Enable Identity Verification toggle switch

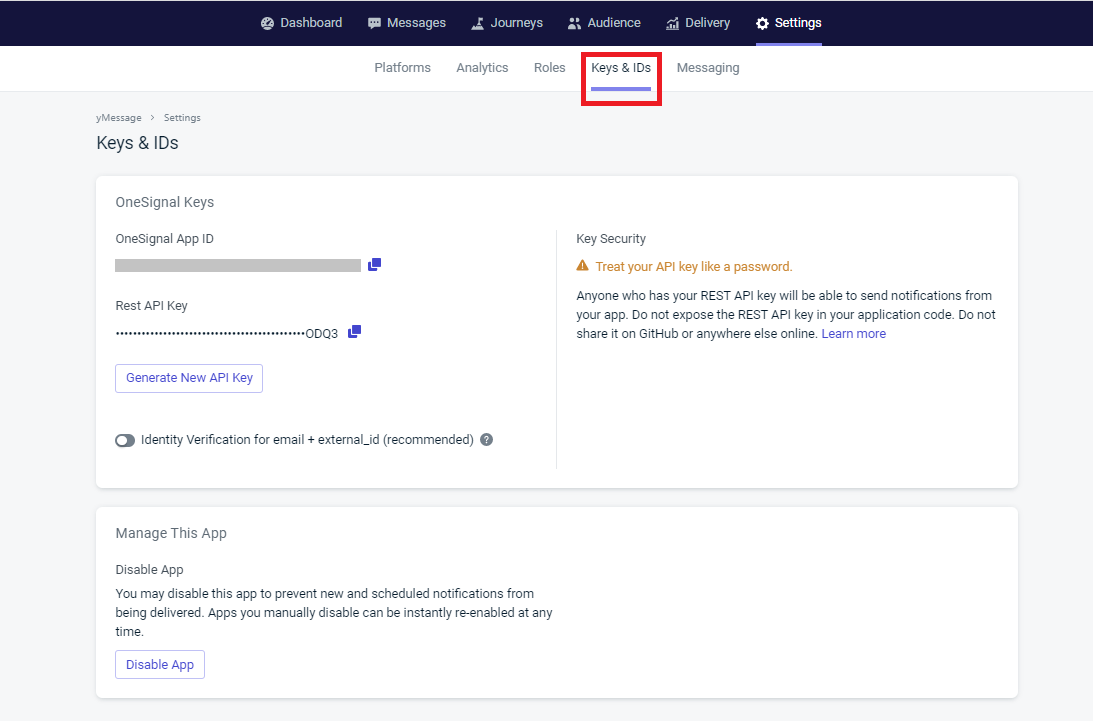click(125, 440)
